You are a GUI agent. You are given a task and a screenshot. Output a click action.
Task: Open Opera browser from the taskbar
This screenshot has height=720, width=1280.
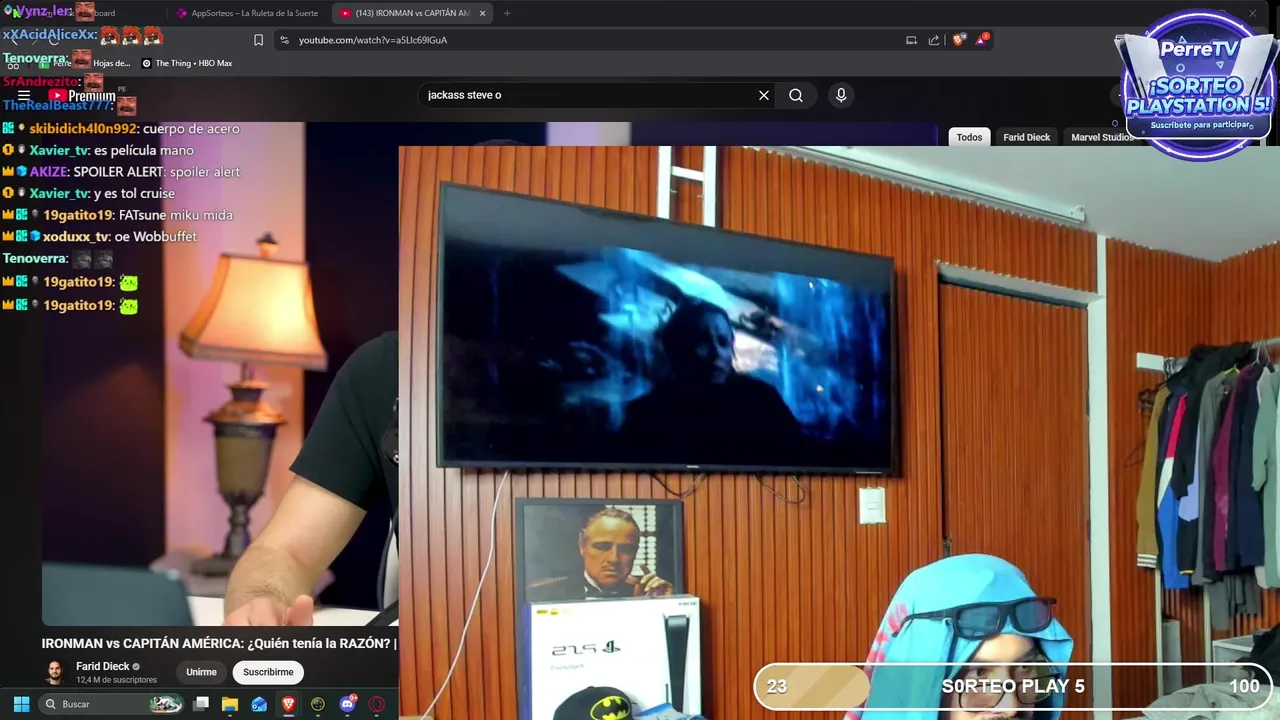point(377,704)
